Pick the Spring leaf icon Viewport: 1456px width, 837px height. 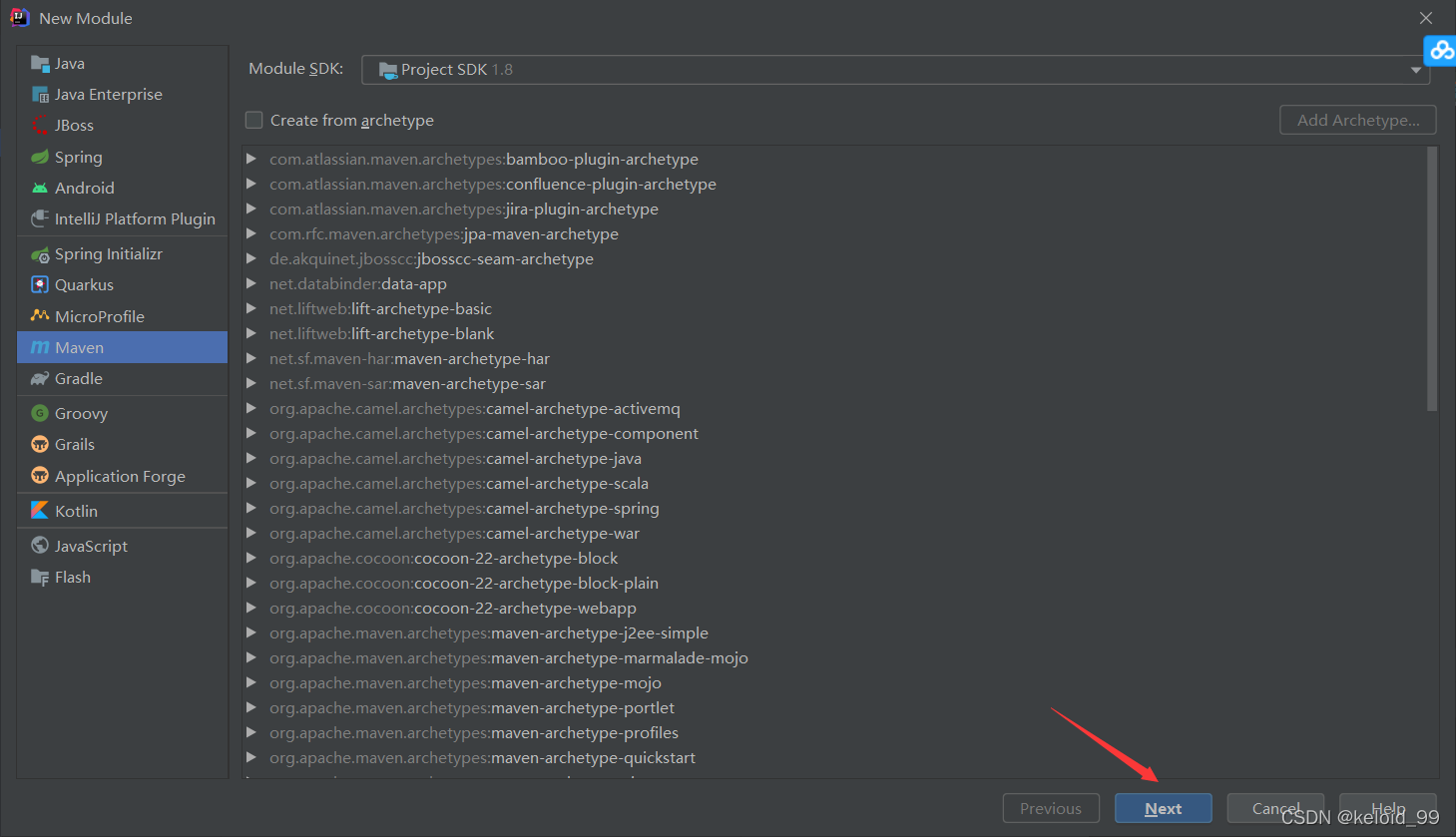(40, 158)
